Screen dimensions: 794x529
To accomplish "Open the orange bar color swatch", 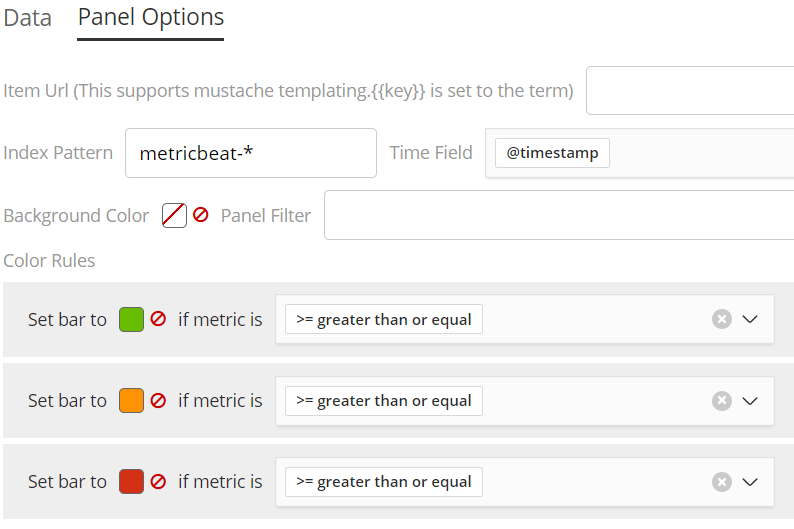I will click(x=131, y=400).
